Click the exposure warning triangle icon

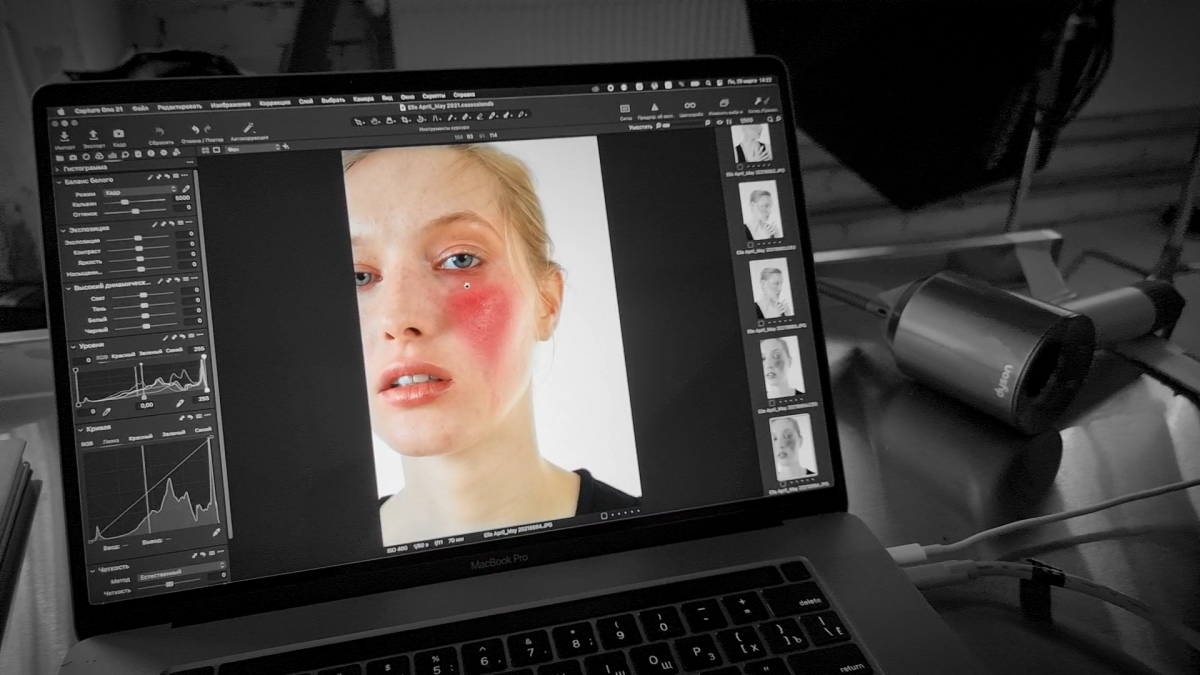655,106
